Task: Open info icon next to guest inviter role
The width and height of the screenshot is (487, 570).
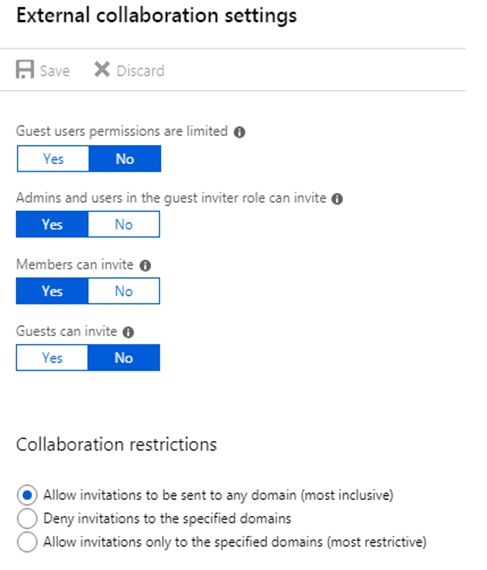Action: coord(337,199)
